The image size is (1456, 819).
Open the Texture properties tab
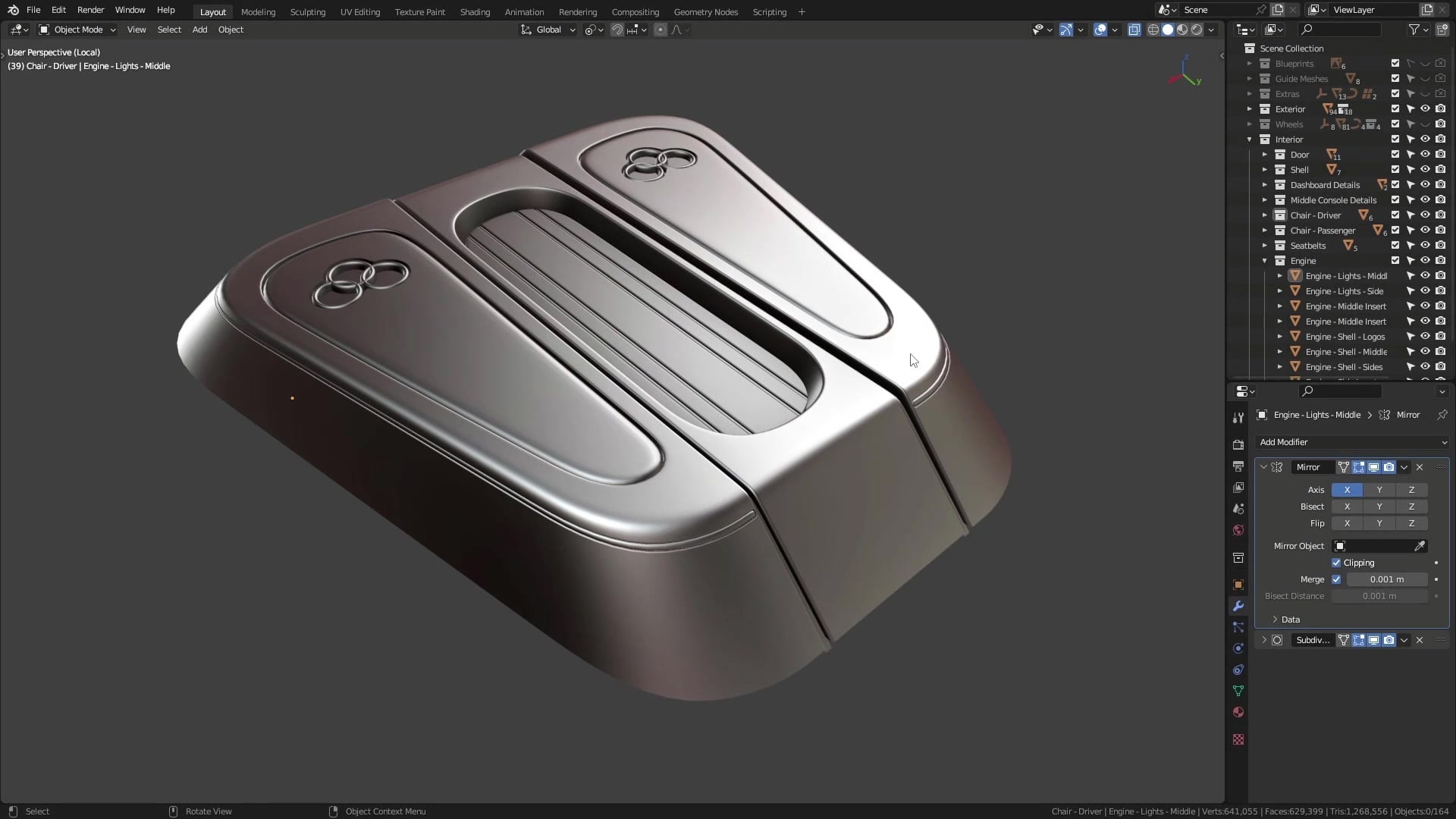pos(1238,739)
